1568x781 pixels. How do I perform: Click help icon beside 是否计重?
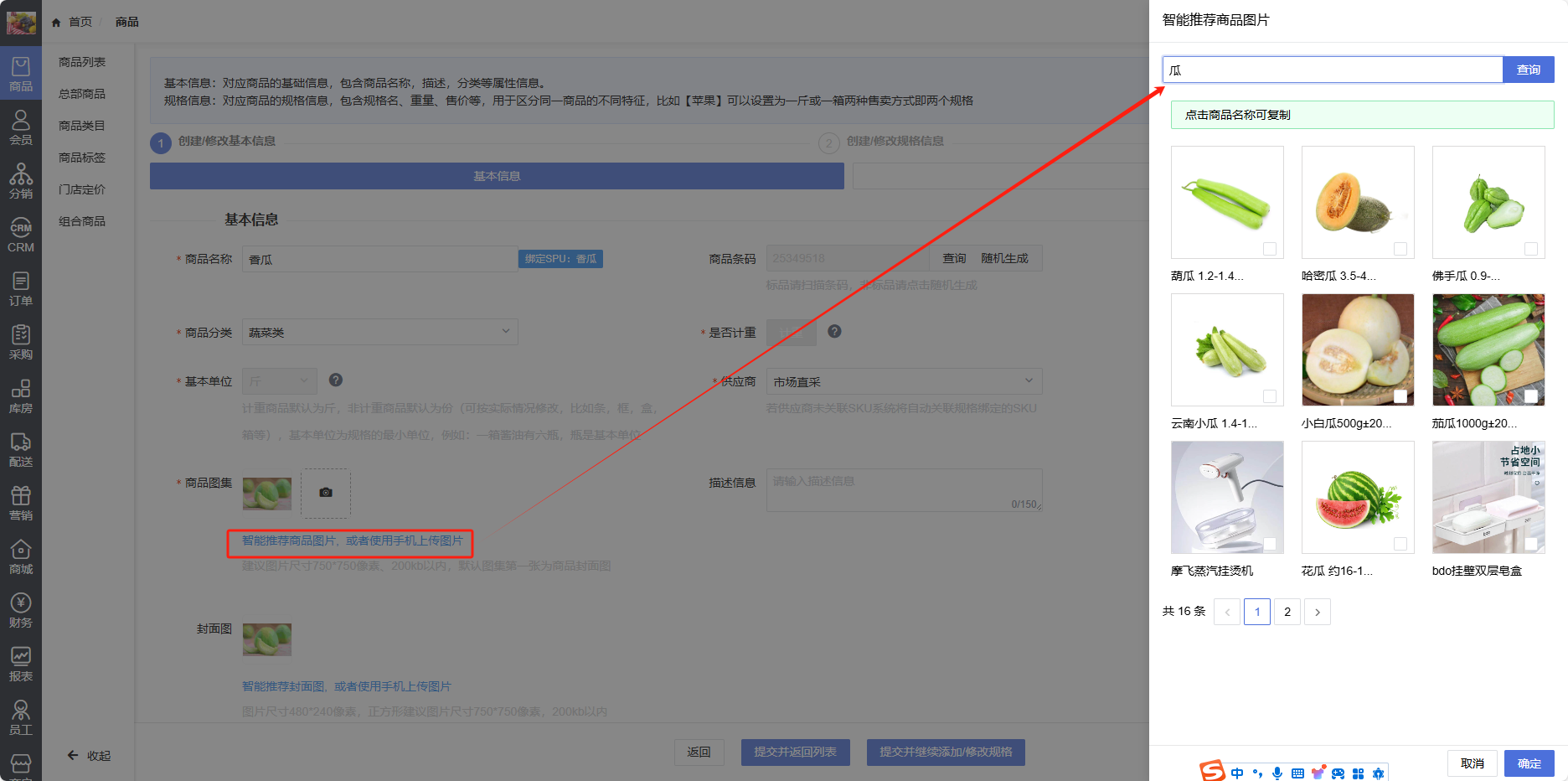834,331
